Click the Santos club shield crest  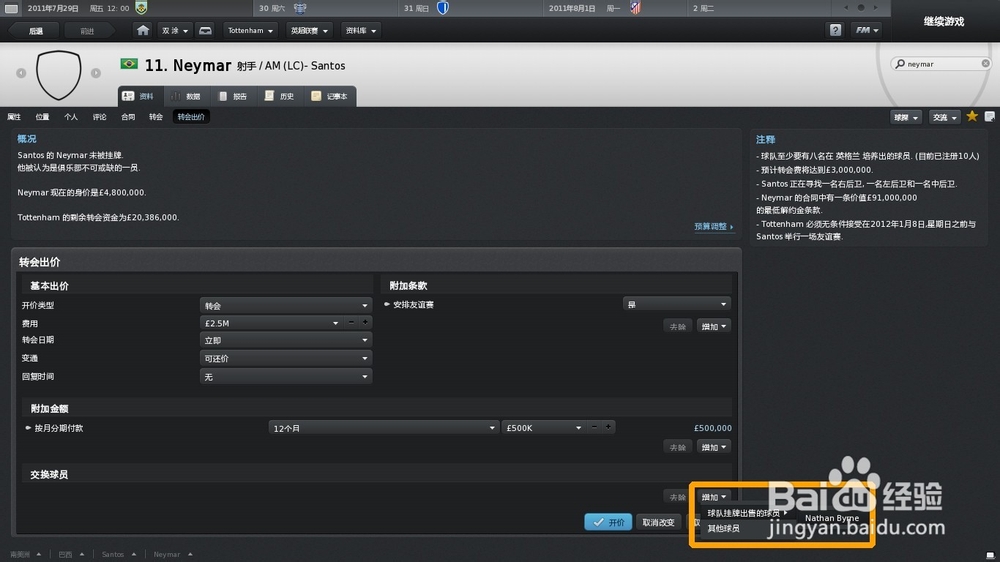59,75
